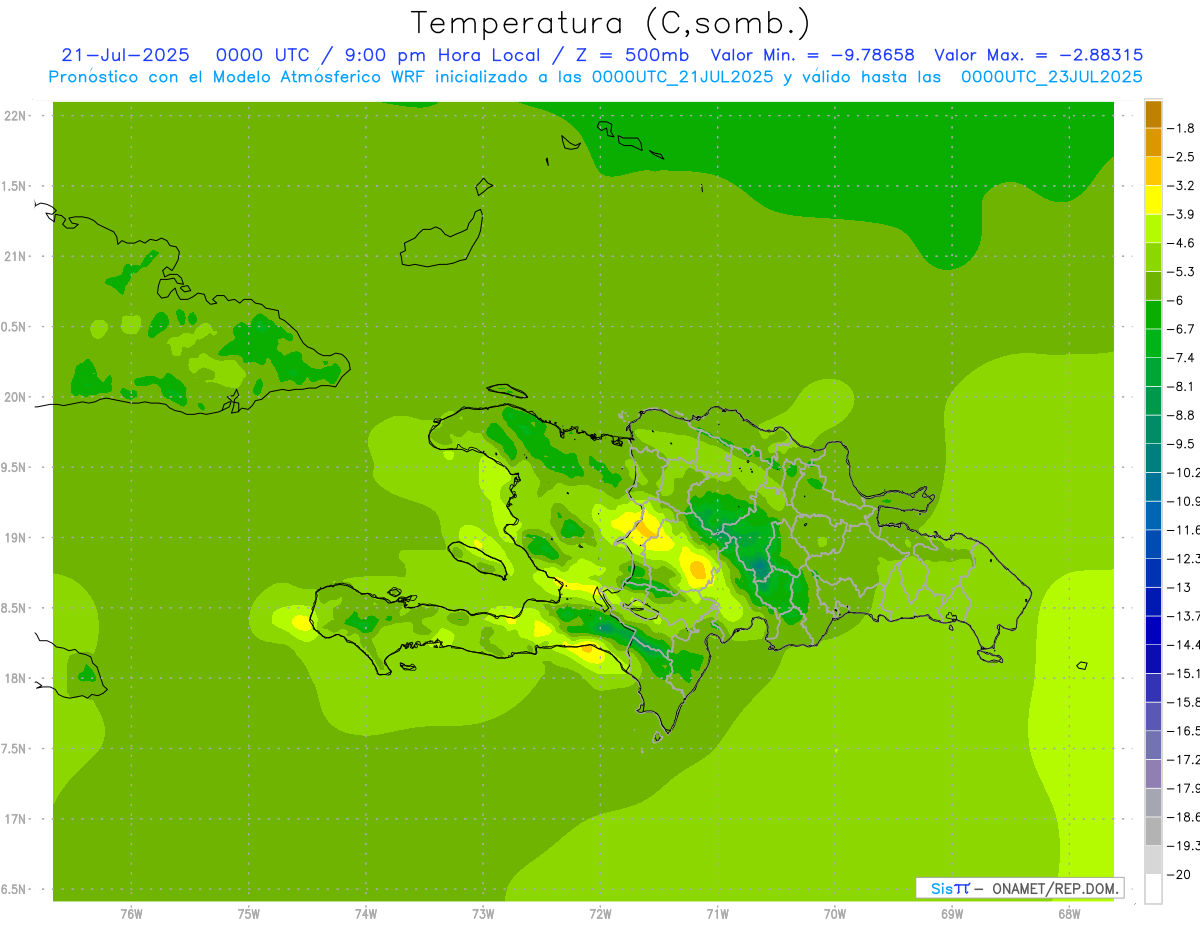This screenshot has height=927, width=1200.
Task: Click the amber swatch between -2.5 and -3.2
Action: tap(1153, 171)
